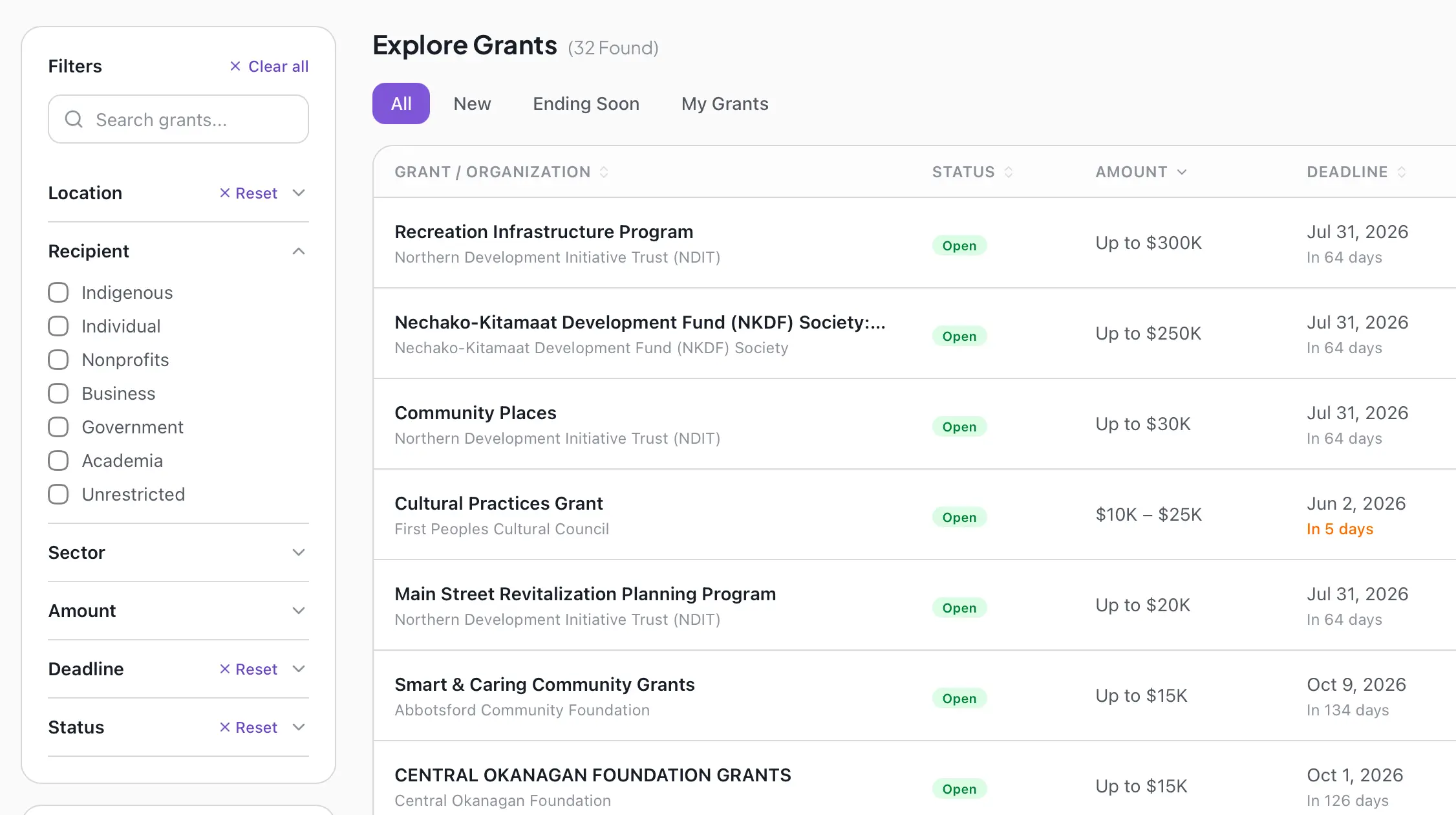Check the Nonprofits recipient checkbox

point(58,360)
